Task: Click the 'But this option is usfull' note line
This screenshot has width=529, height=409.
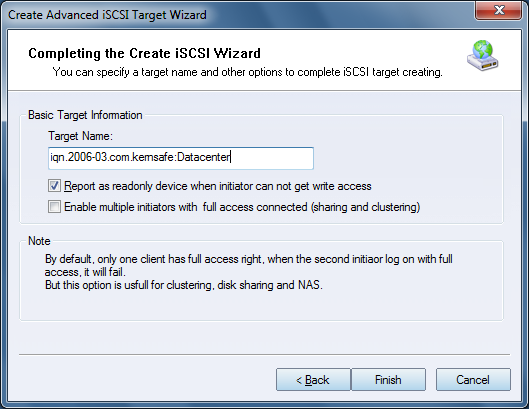Action: click(184, 285)
